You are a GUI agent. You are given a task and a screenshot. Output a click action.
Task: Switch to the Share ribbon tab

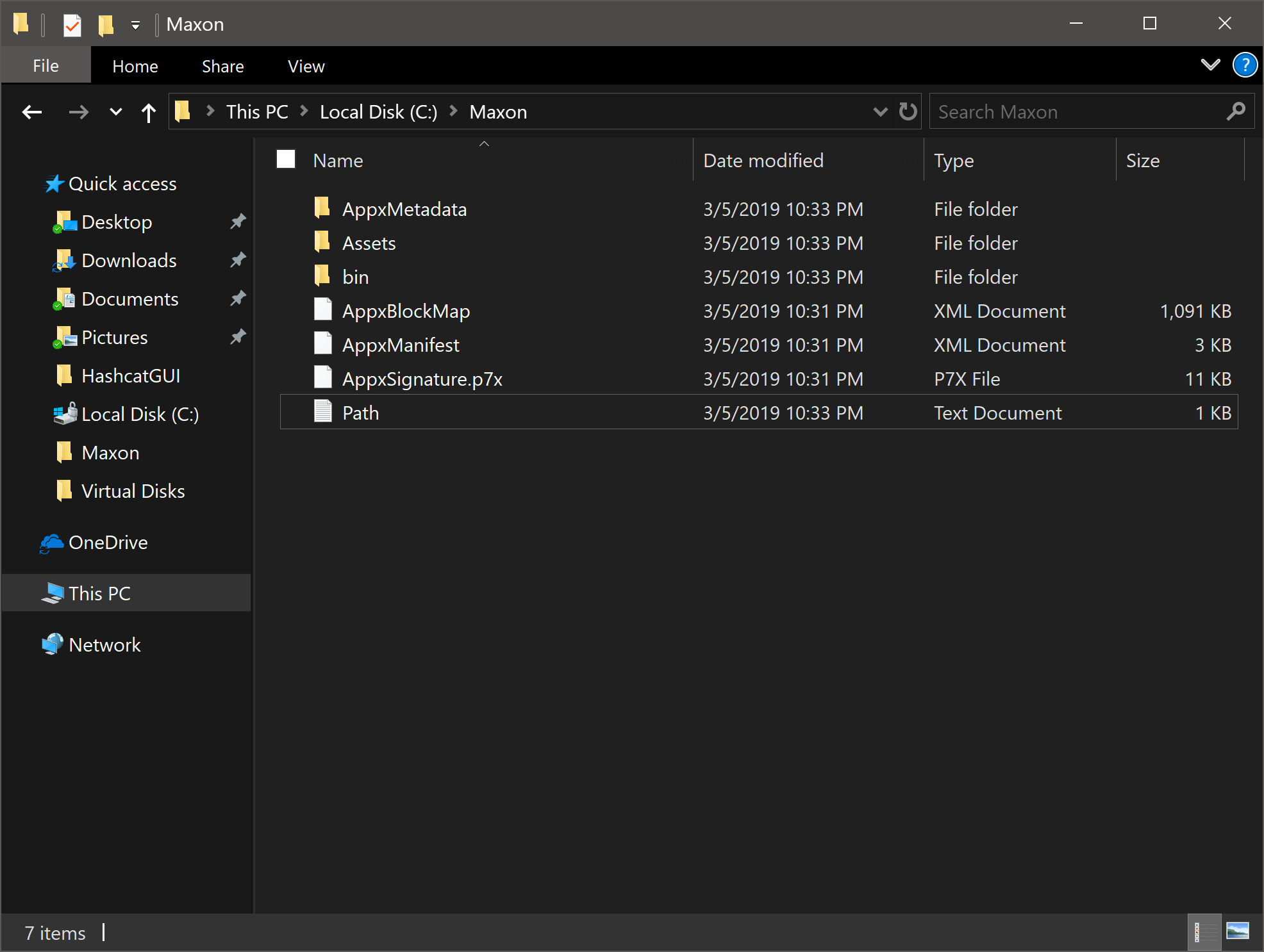pyautogui.click(x=223, y=66)
